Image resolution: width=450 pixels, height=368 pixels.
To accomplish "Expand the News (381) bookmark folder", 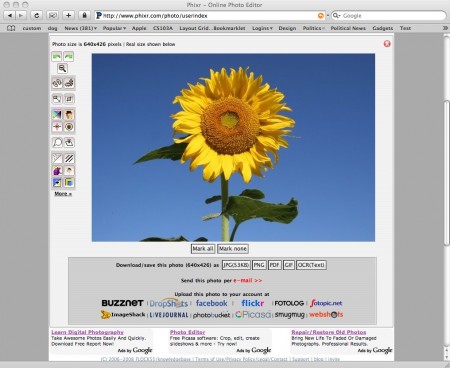I will [81, 28].
